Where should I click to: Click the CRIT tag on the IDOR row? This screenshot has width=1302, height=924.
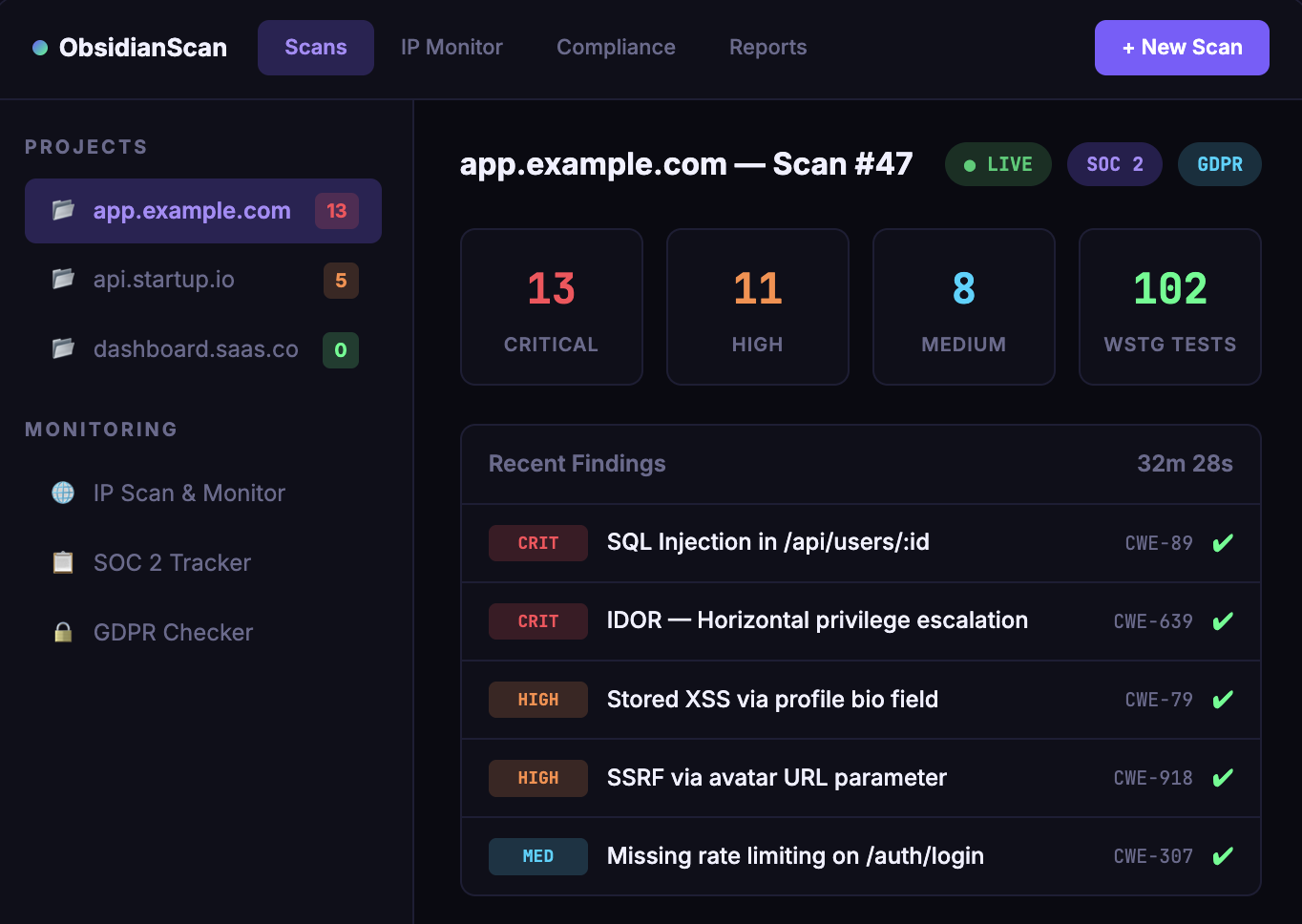[538, 621]
